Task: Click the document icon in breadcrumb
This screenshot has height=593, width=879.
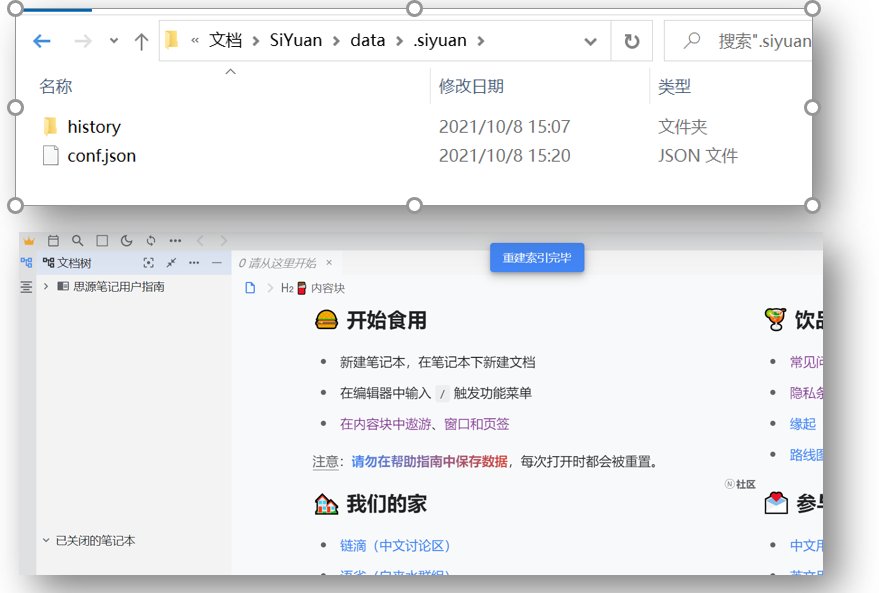Action: click(251, 288)
